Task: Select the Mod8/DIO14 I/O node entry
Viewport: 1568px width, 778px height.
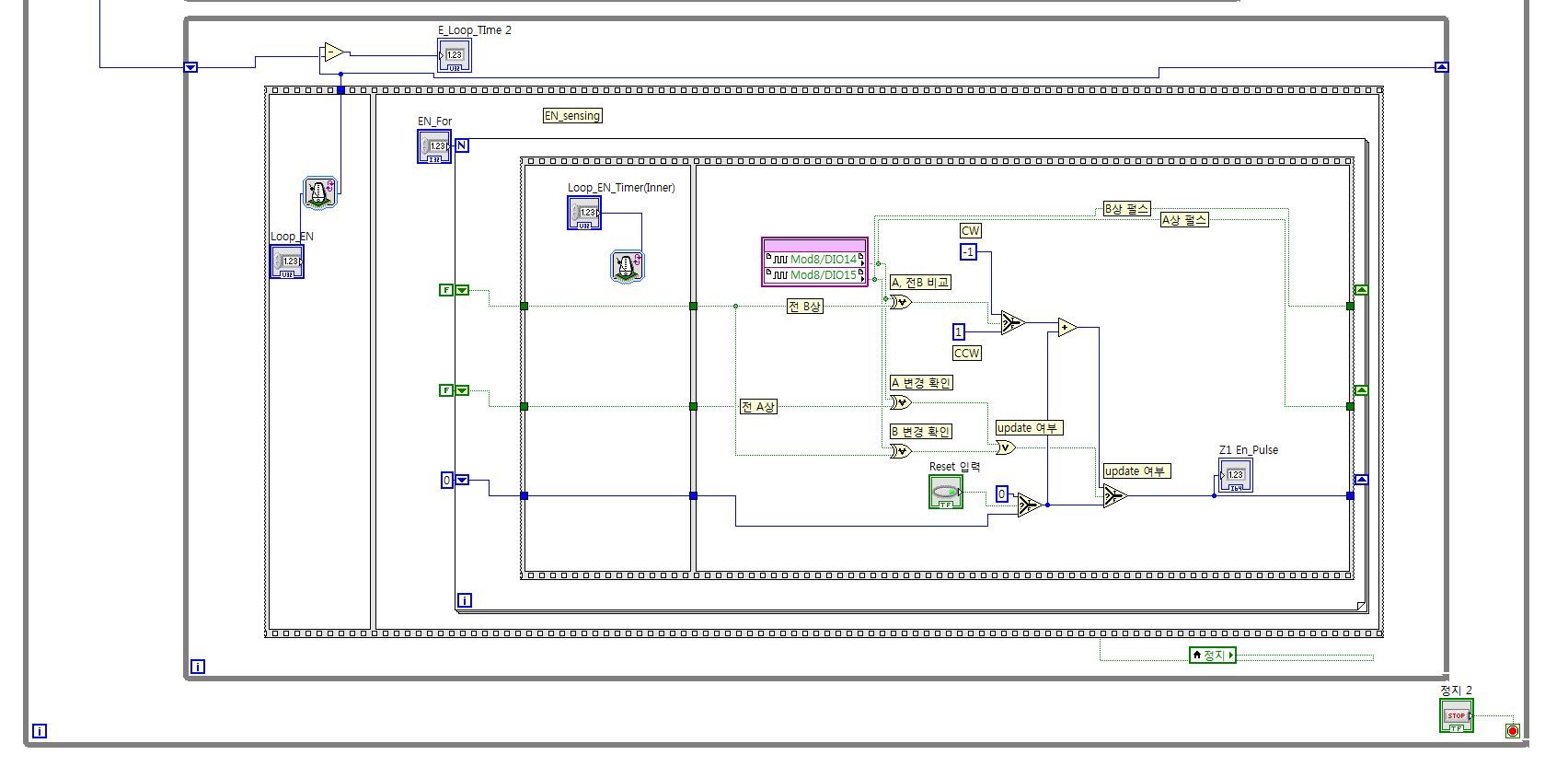Action: point(815,260)
